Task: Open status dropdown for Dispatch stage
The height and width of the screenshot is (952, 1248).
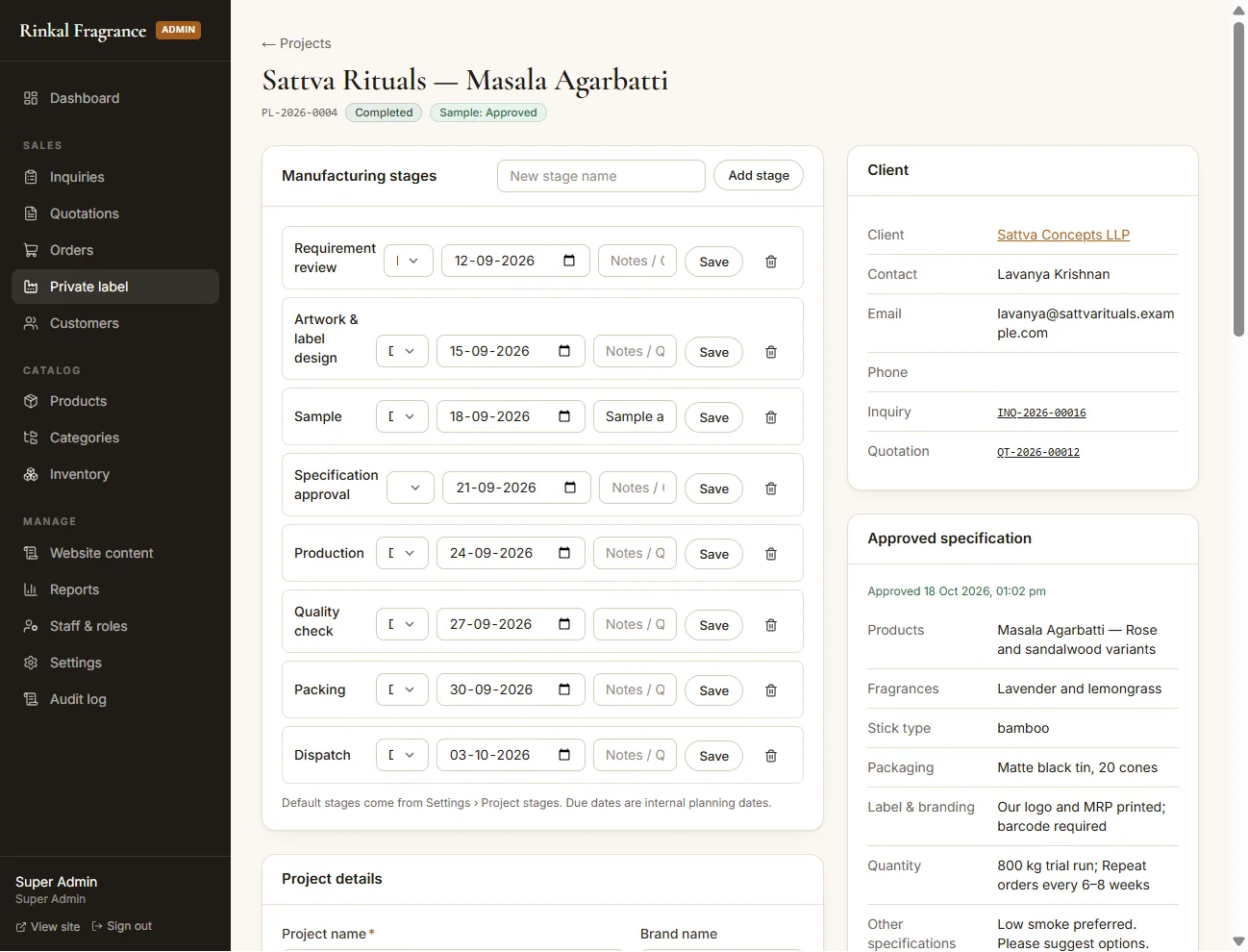Action: (402, 755)
